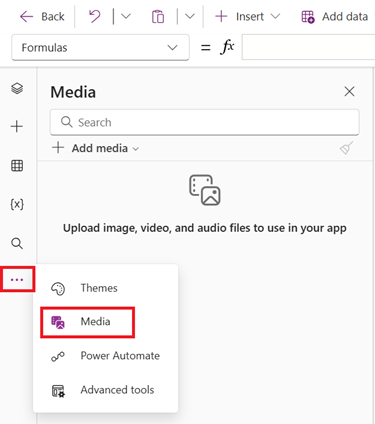Open the Data table sidebar icon
The height and width of the screenshot is (424, 375).
(x=17, y=166)
